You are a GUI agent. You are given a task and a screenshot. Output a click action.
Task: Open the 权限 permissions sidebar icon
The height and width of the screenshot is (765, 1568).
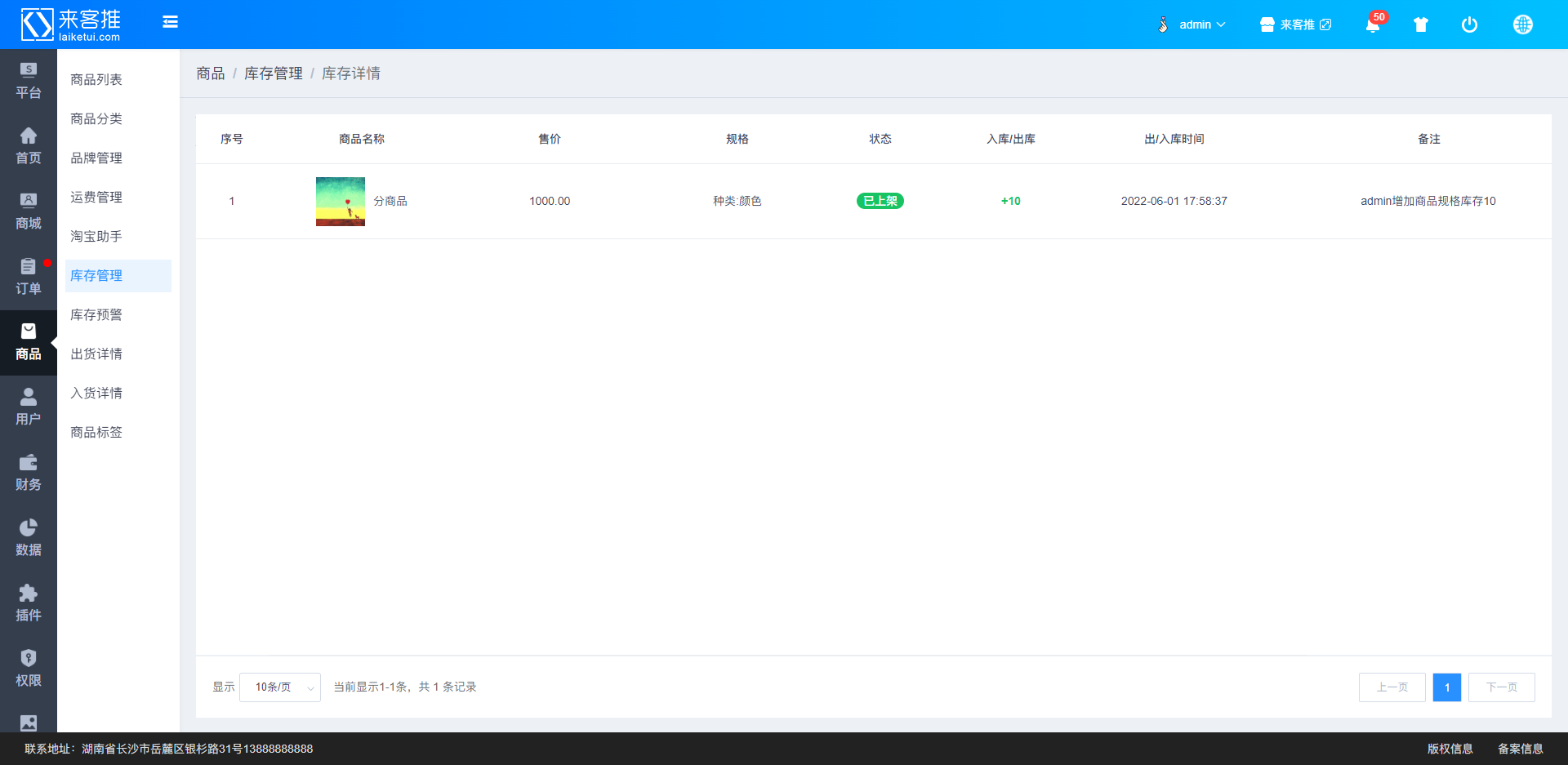tap(29, 669)
